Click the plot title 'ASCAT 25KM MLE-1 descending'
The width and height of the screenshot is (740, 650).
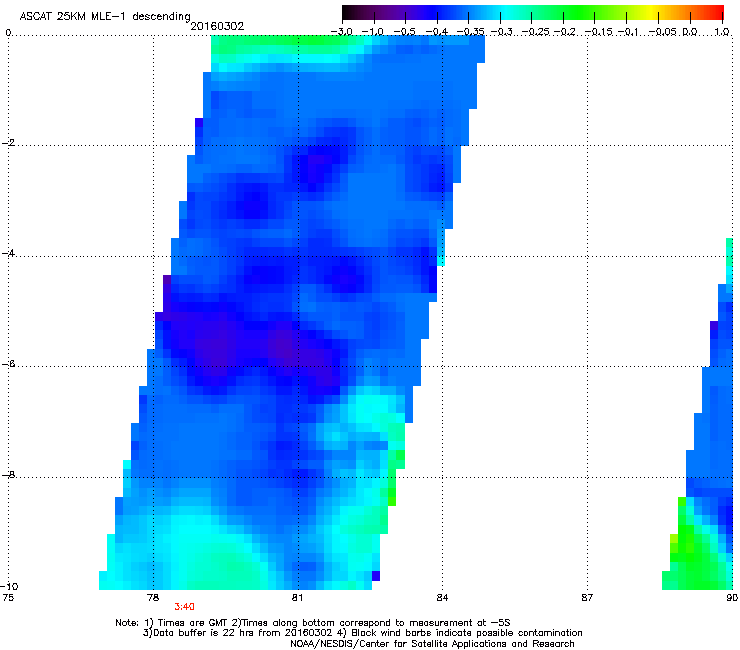pyautogui.click(x=105, y=16)
